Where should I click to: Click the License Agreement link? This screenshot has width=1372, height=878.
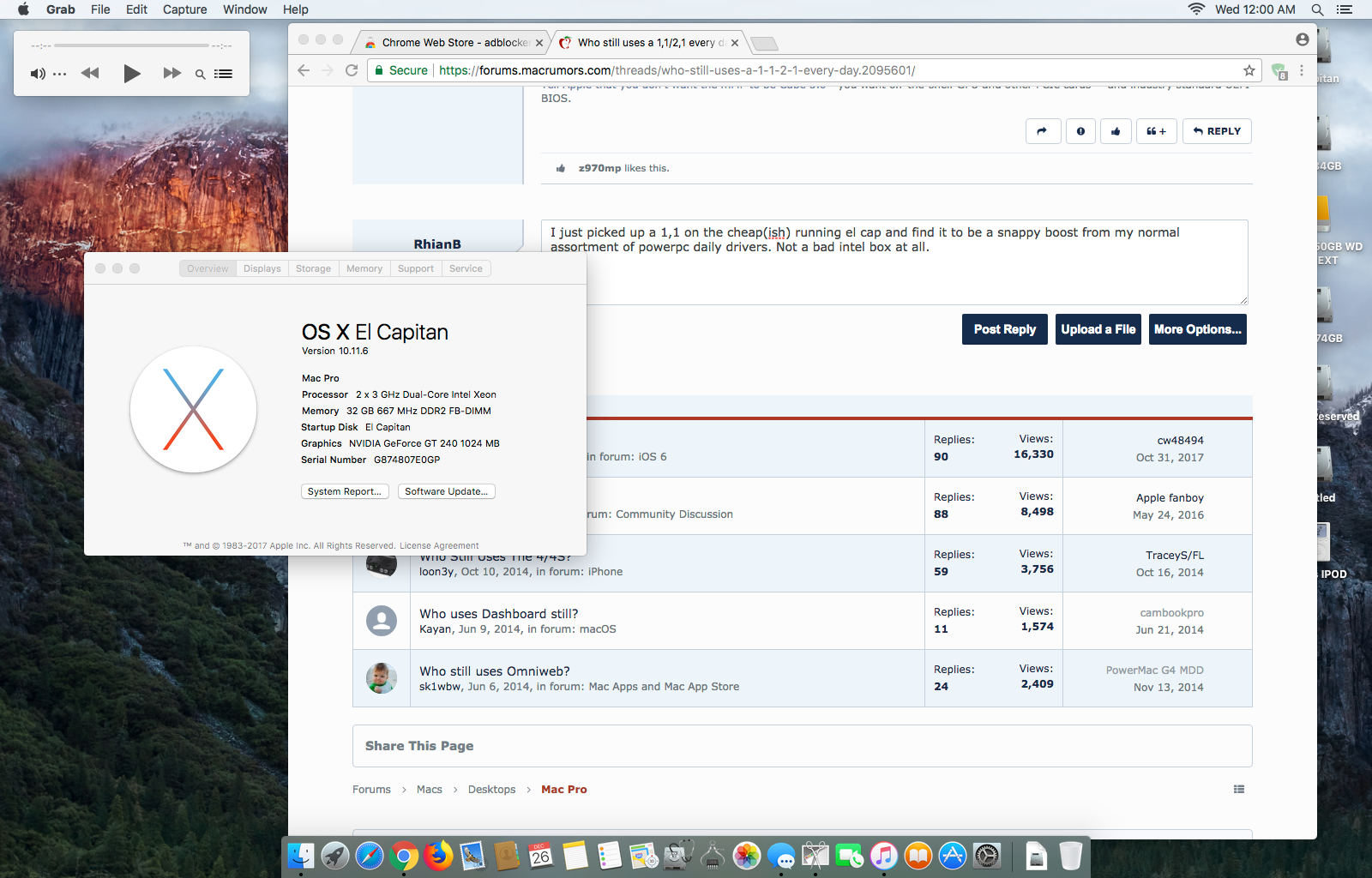[439, 545]
